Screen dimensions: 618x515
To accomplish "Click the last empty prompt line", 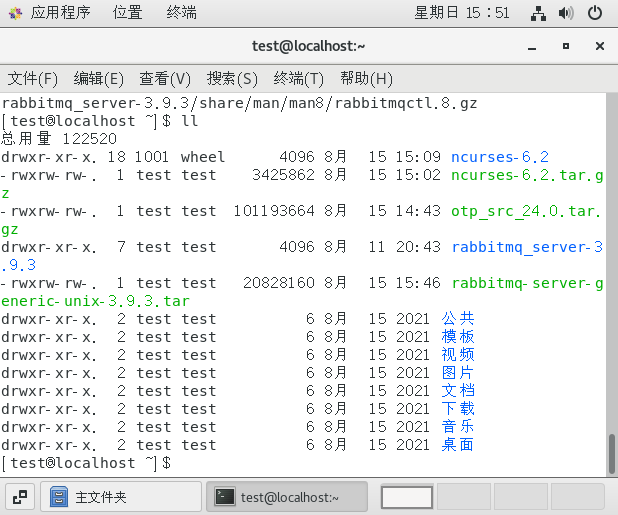I will [x=86, y=463].
